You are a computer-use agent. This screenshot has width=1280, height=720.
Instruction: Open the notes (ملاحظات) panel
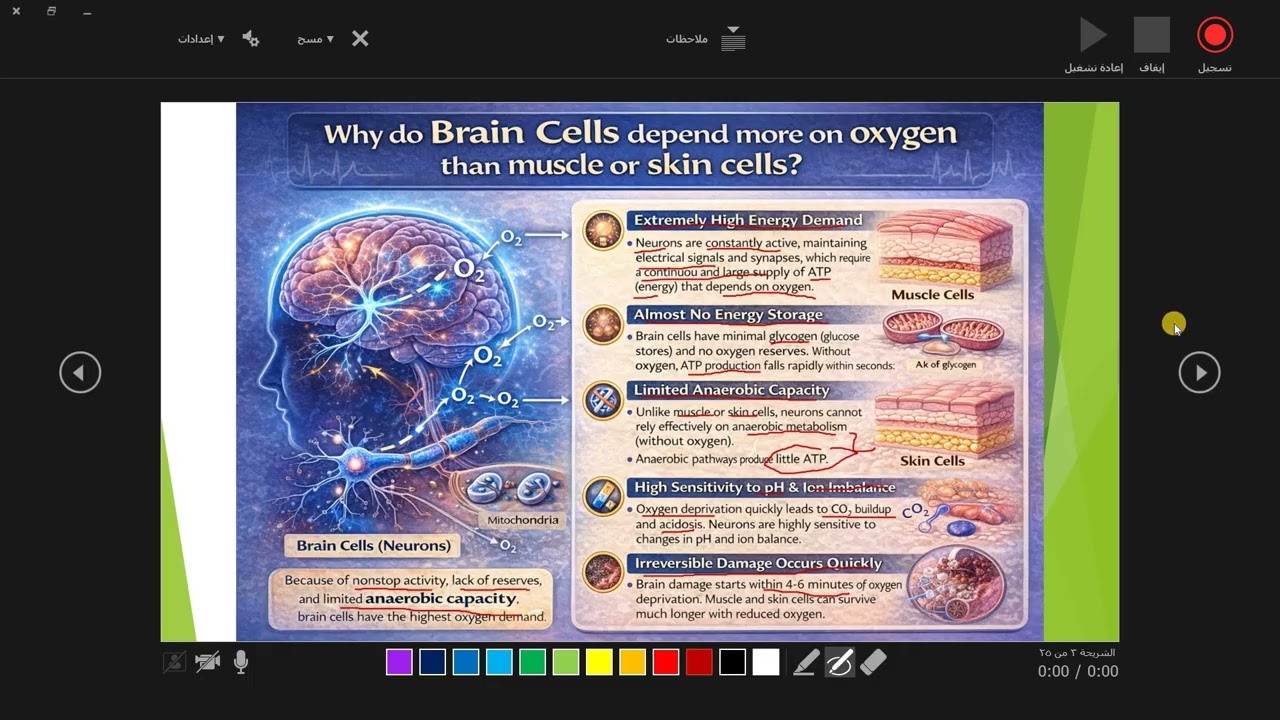[687, 39]
